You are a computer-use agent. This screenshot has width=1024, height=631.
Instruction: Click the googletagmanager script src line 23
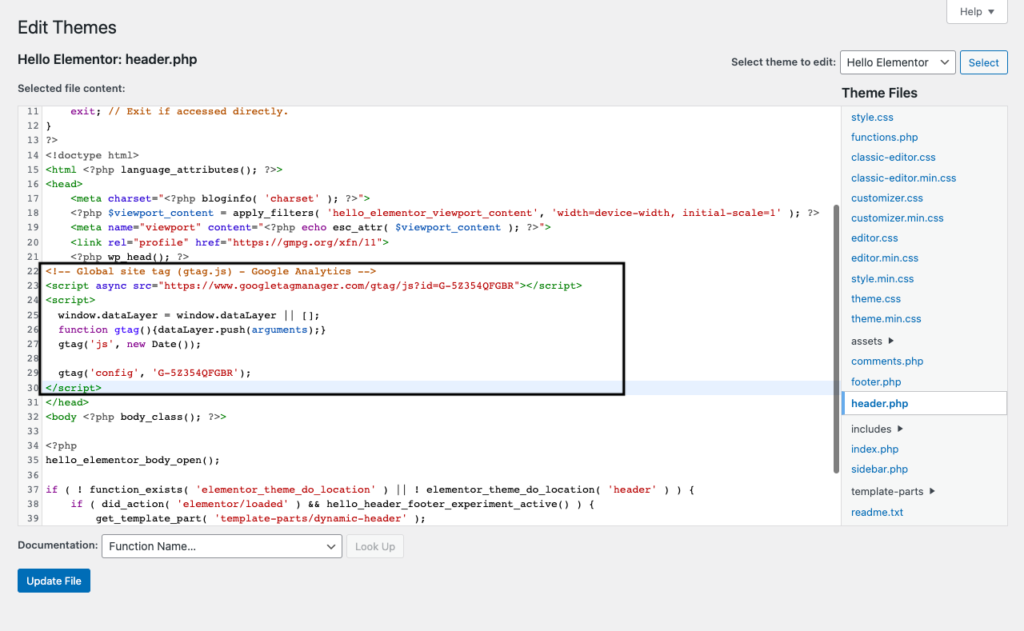click(x=313, y=285)
